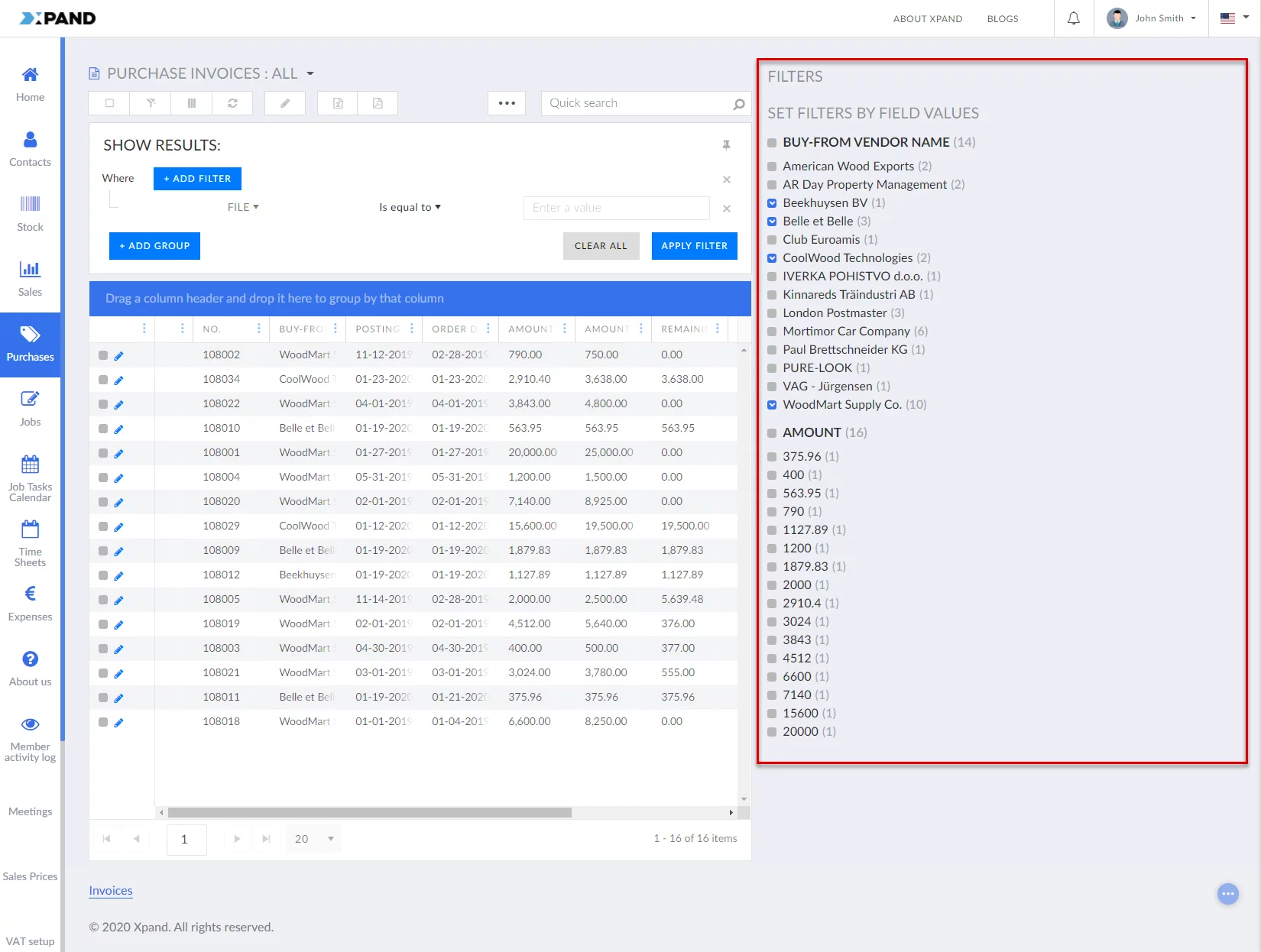Click the Export to PDF toolbar icon
This screenshot has width=1261, height=952.
378,103
